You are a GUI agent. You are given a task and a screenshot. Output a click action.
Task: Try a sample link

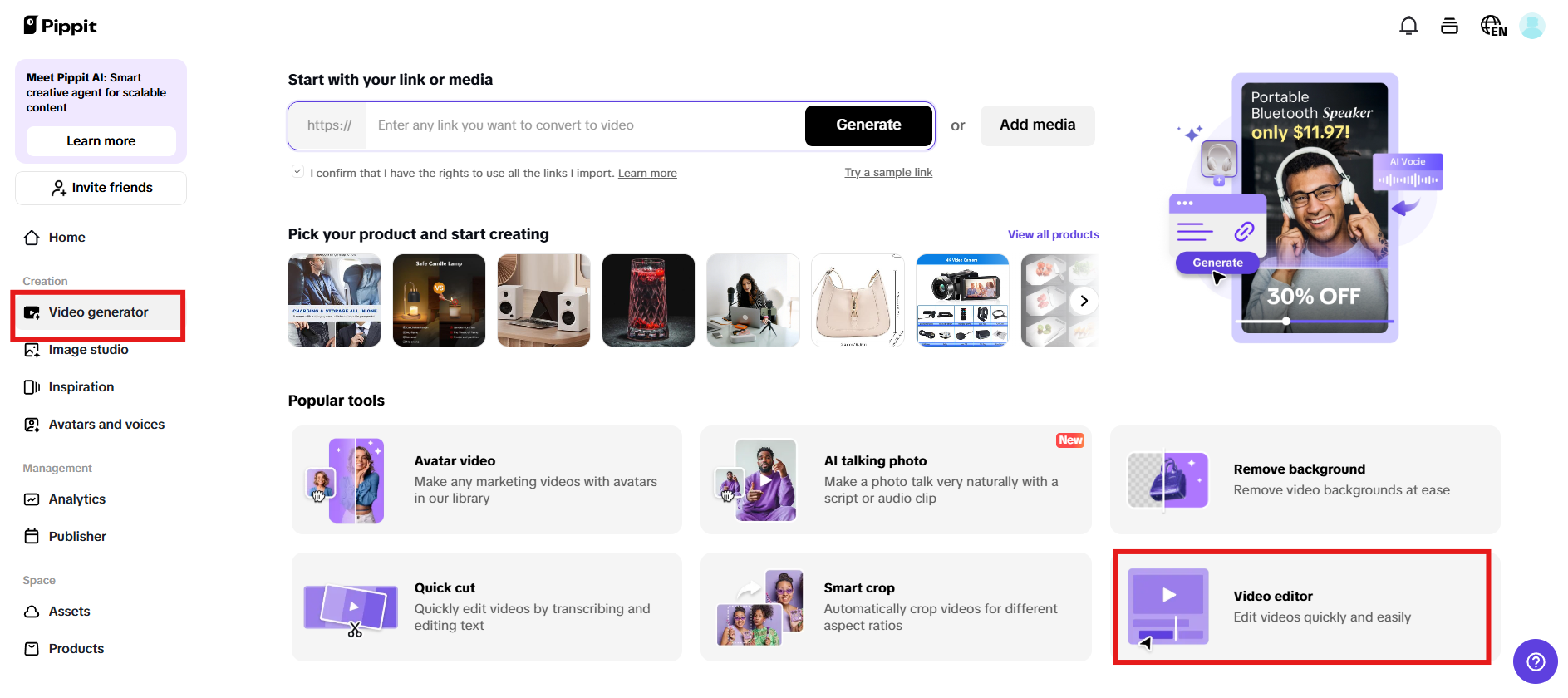[888, 172]
